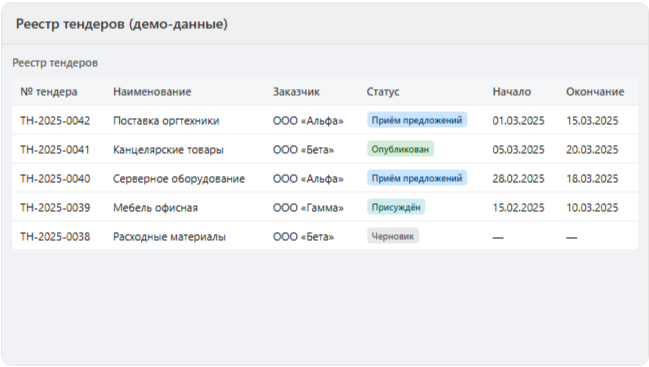Click start date 01.03.2025
The height and width of the screenshot is (367, 649).
click(518, 121)
